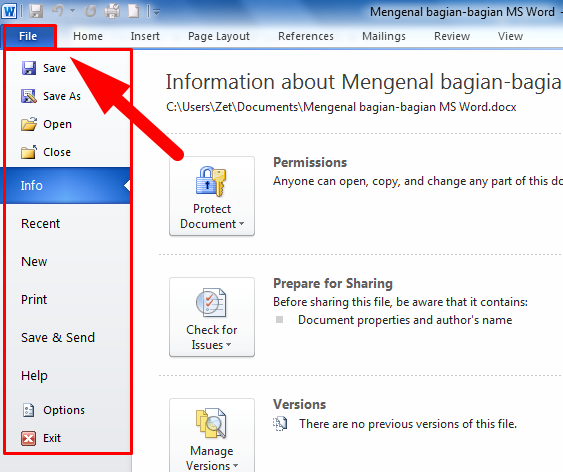The width and height of the screenshot is (563, 472).
Task: Switch to the Insert tab
Action: point(145,36)
